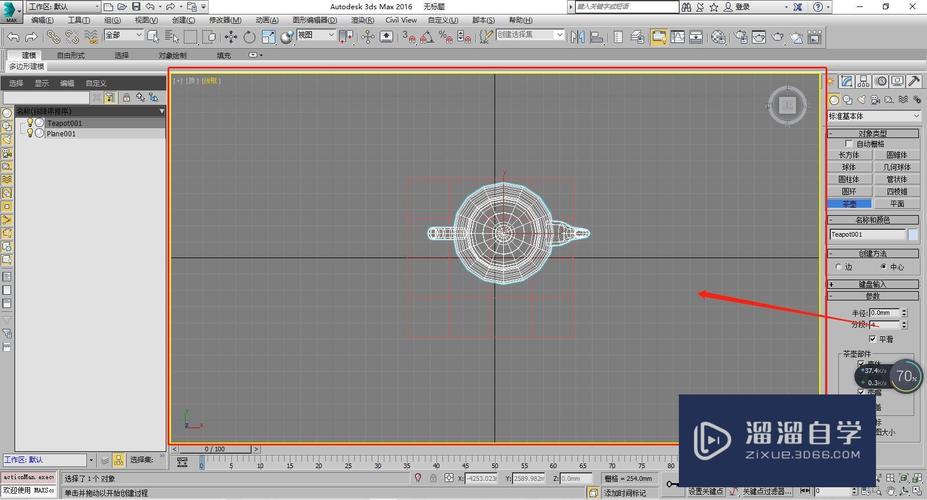Select the 边 creation method radio button
Viewport: 927px width, 500px height.
838,267
